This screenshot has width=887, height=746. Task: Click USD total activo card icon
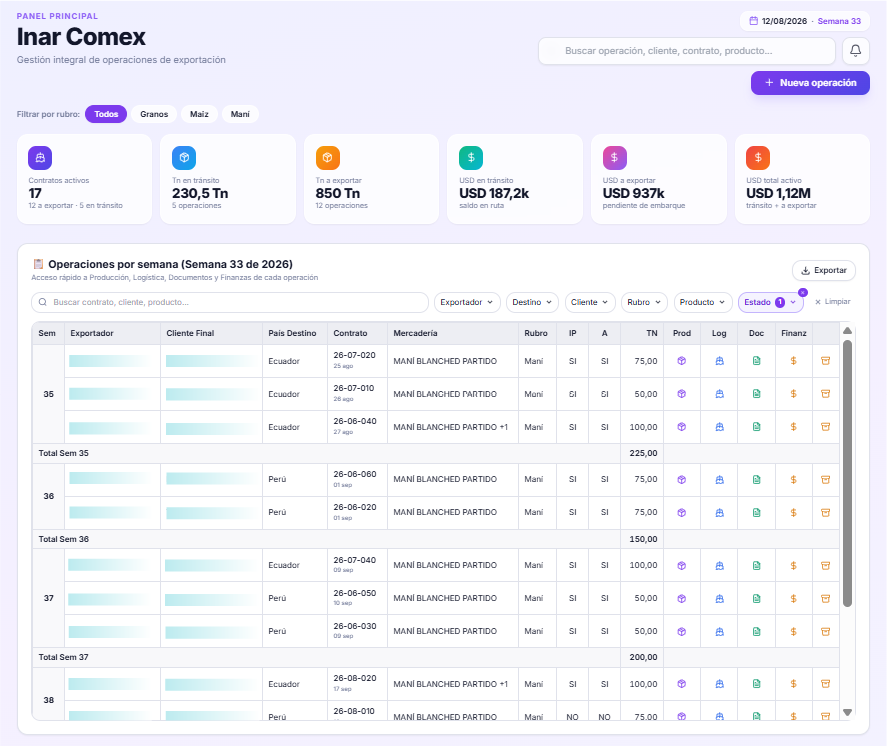(x=758, y=158)
